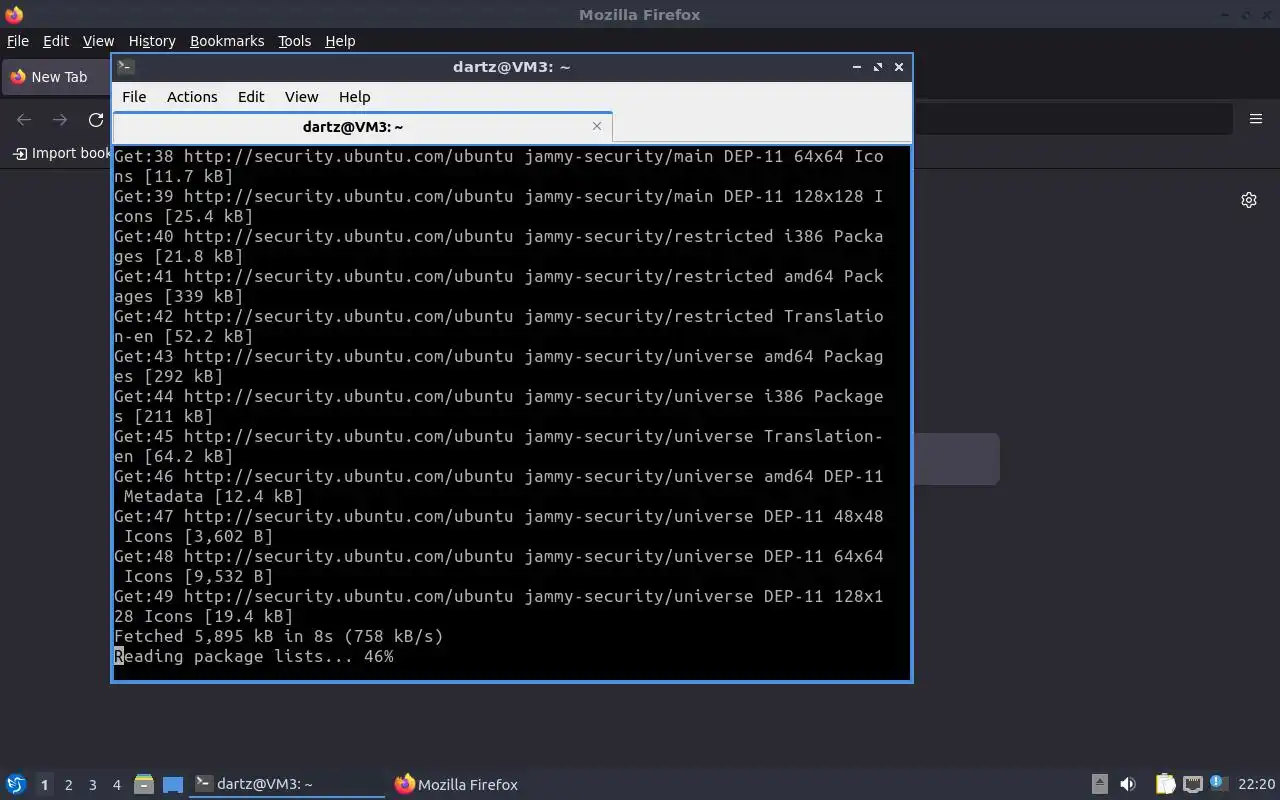
Task: Switch to workspace 2 in taskbar pager
Action: pos(68,785)
